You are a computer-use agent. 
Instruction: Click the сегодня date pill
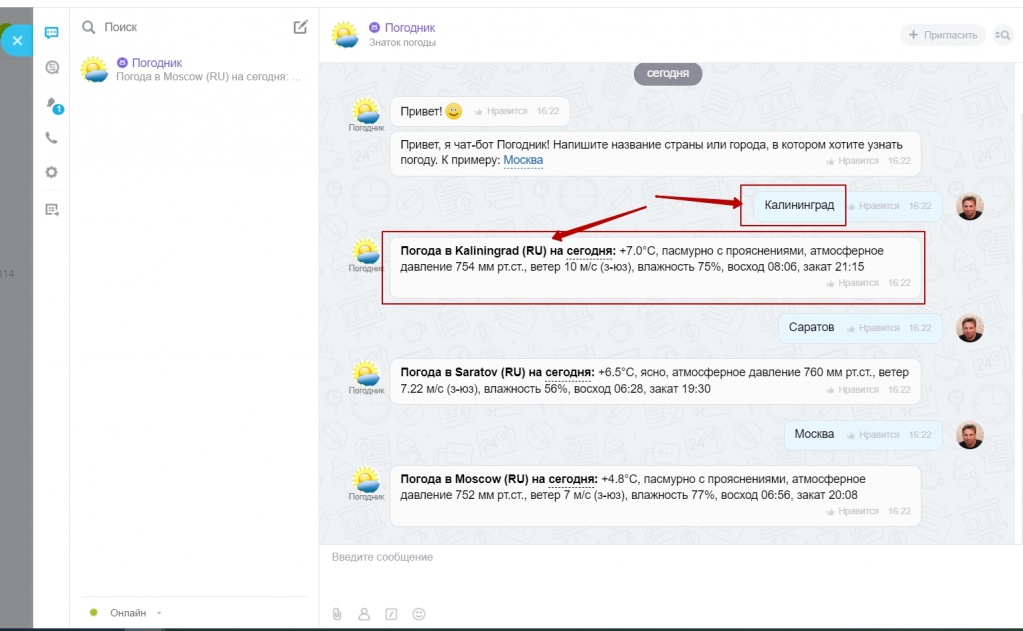click(x=667, y=73)
